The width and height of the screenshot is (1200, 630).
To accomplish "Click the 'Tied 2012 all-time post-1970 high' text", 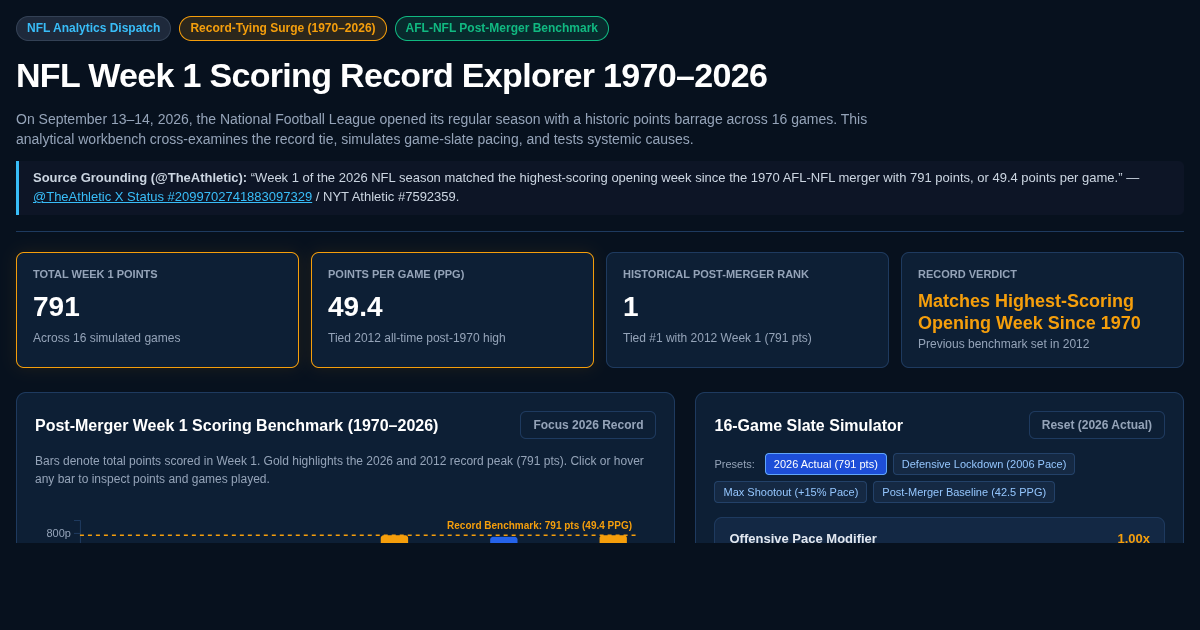I will [417, 338].
